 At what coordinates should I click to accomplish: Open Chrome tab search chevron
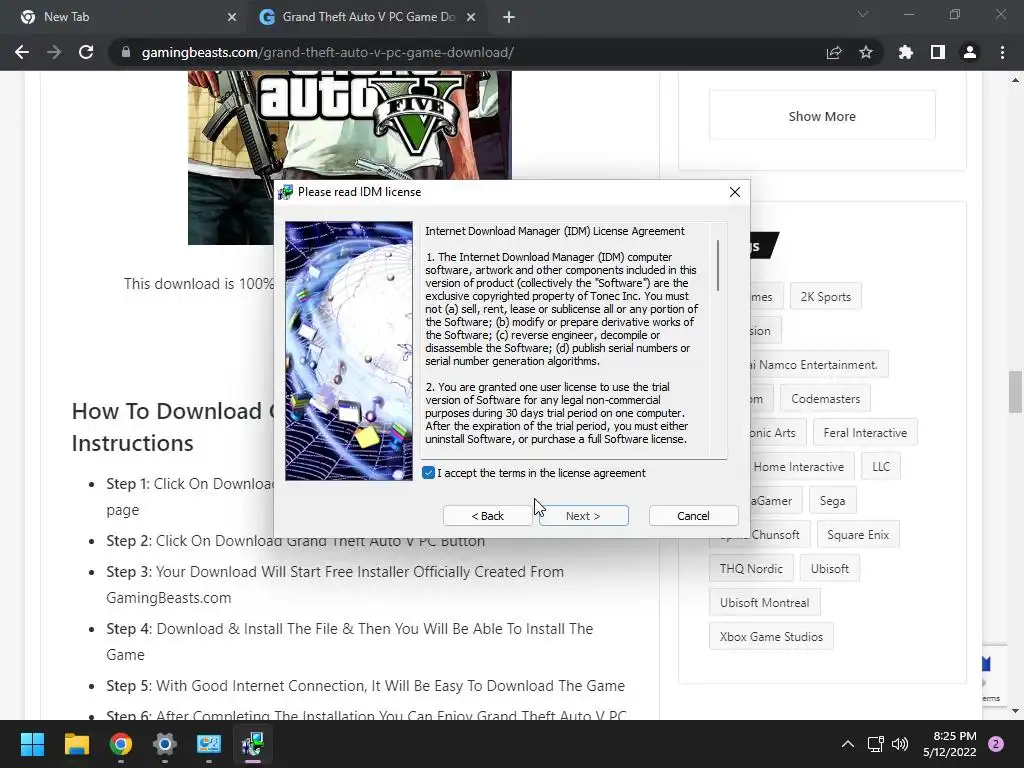click(x=863, y=14)
